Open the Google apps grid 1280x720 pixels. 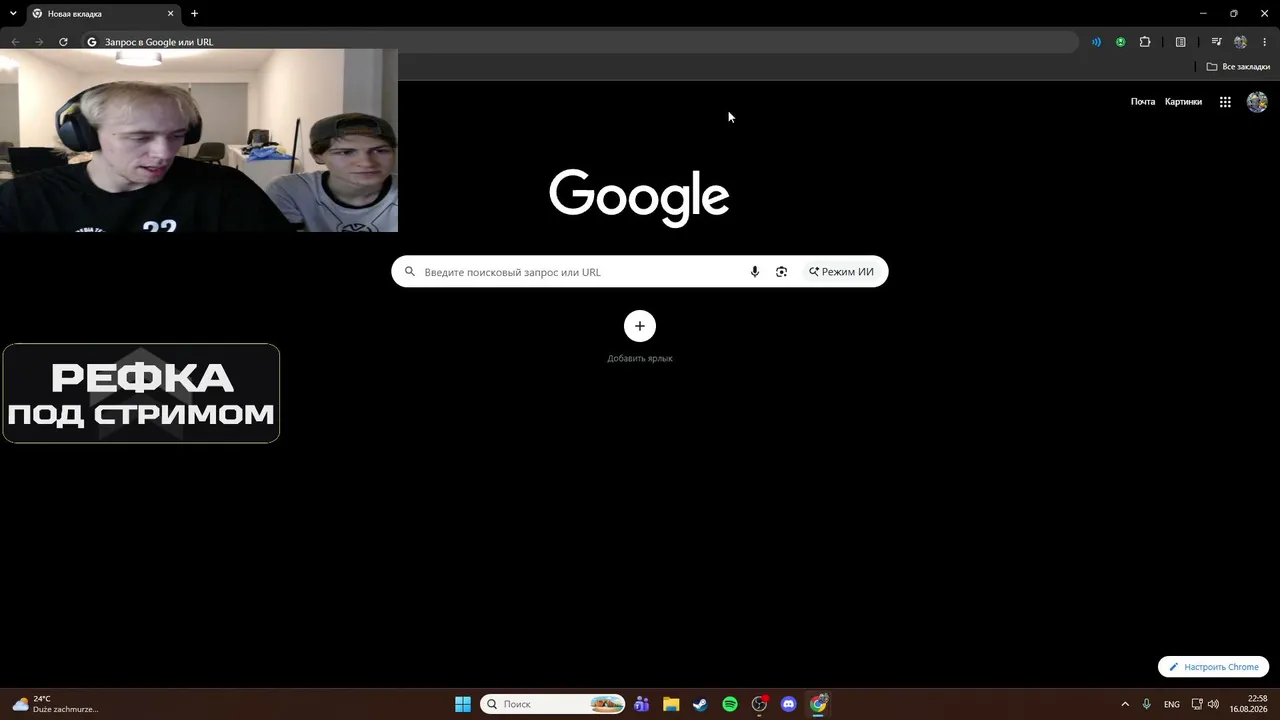pos(1225,102)
